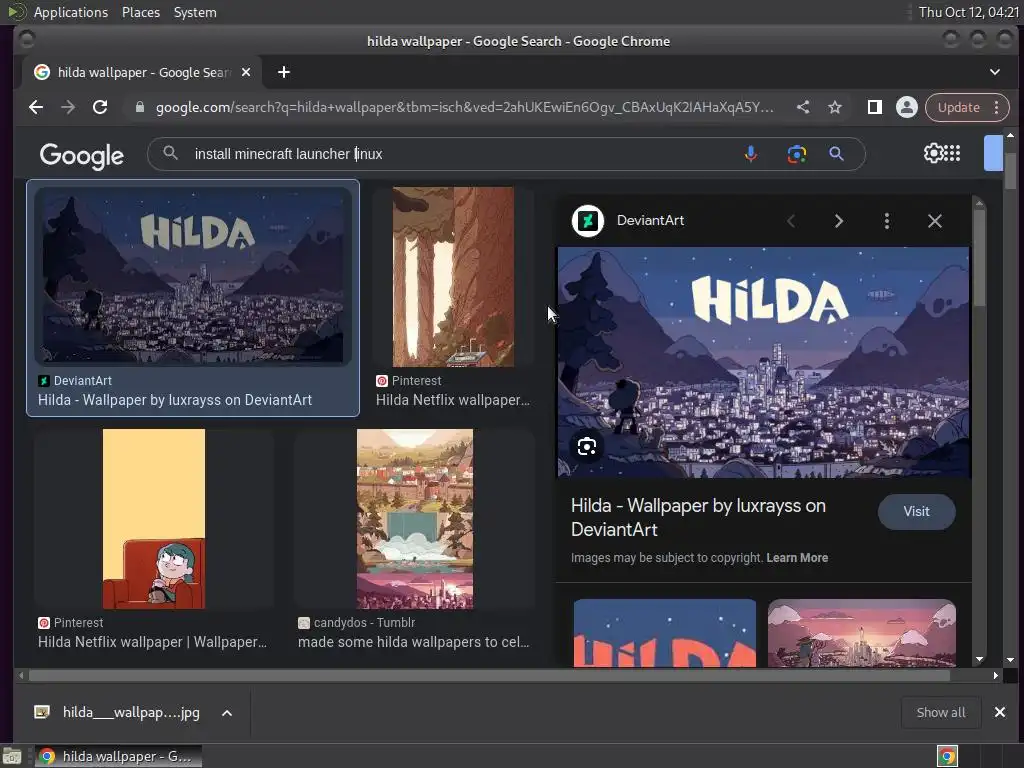Show previous image in preview panel
This screenshot has width=1024, height=768.
[791, 221]
